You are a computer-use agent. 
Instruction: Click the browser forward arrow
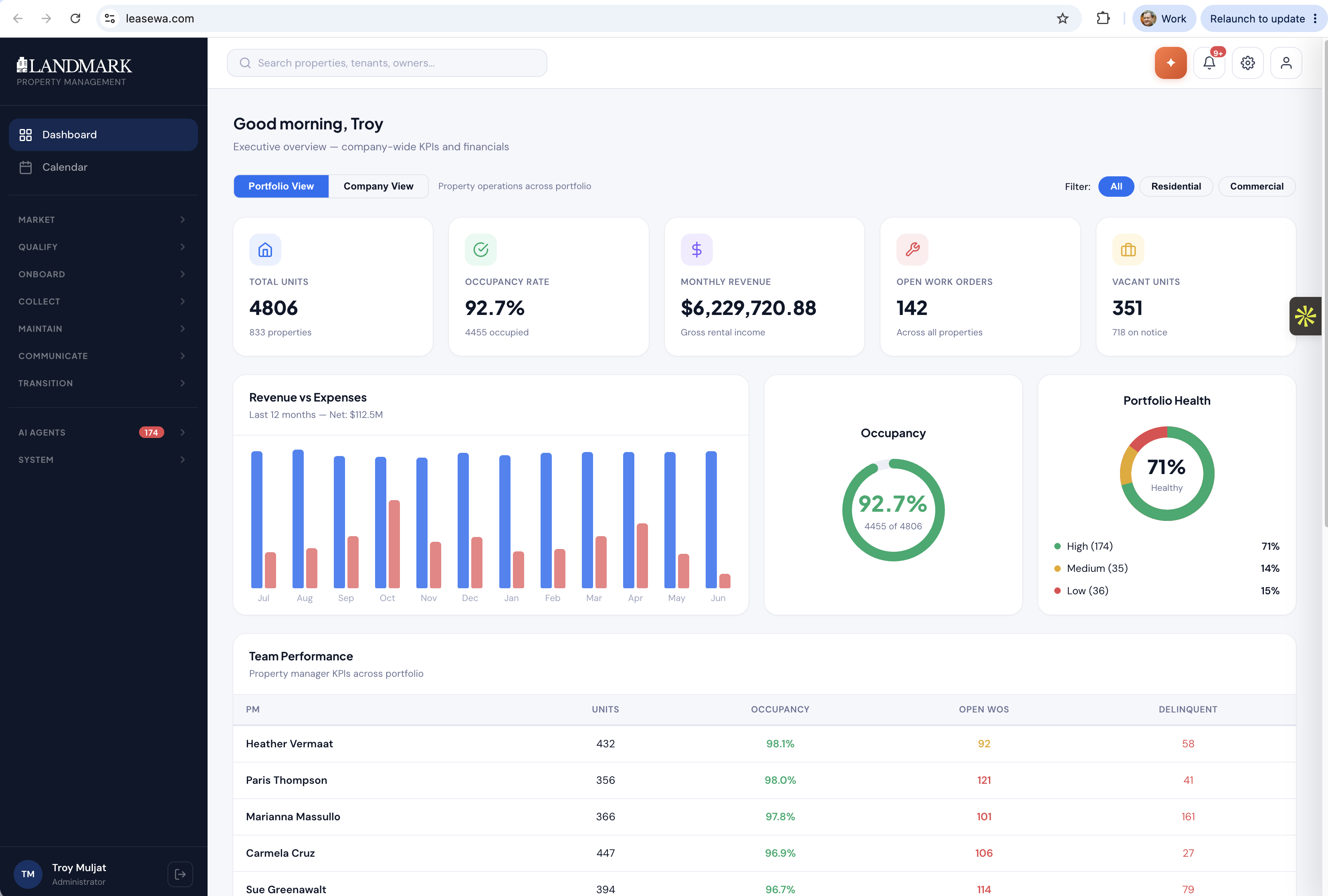click(46, 18)
